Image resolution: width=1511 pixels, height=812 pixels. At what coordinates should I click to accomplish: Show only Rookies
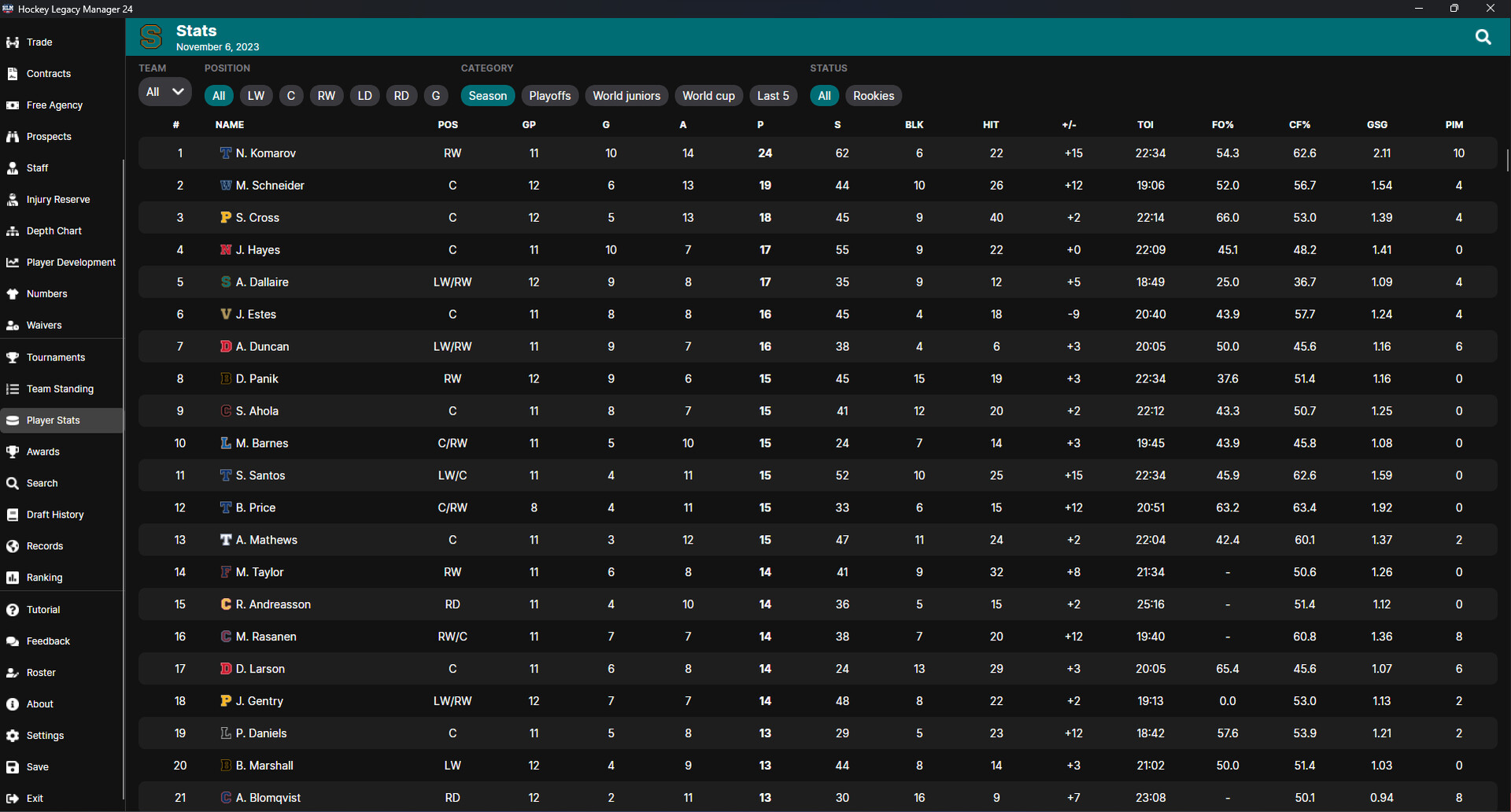[874, 95]
